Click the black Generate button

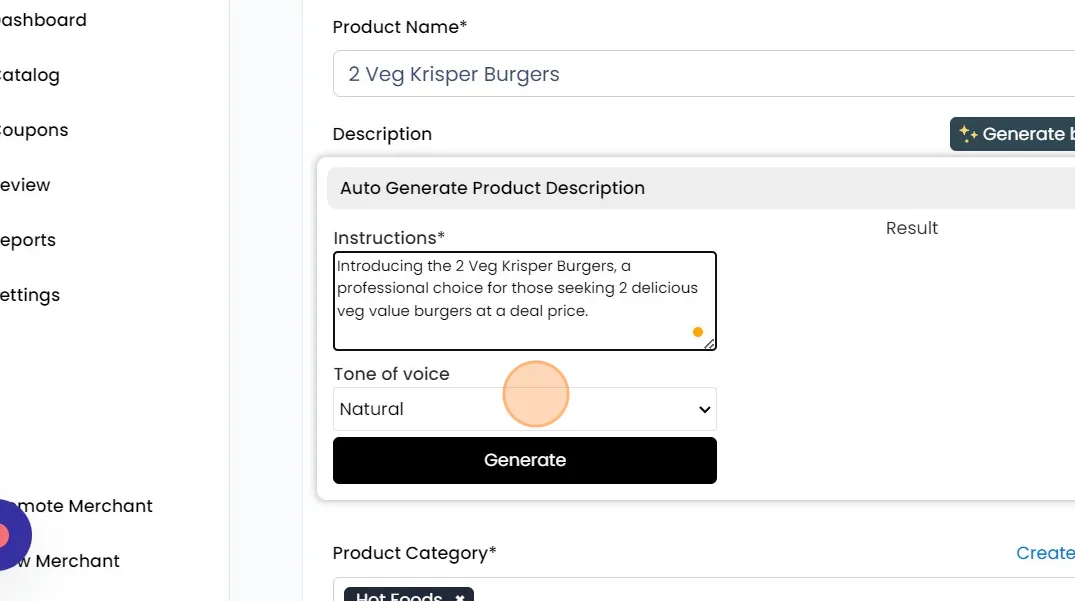pos(524,460)
